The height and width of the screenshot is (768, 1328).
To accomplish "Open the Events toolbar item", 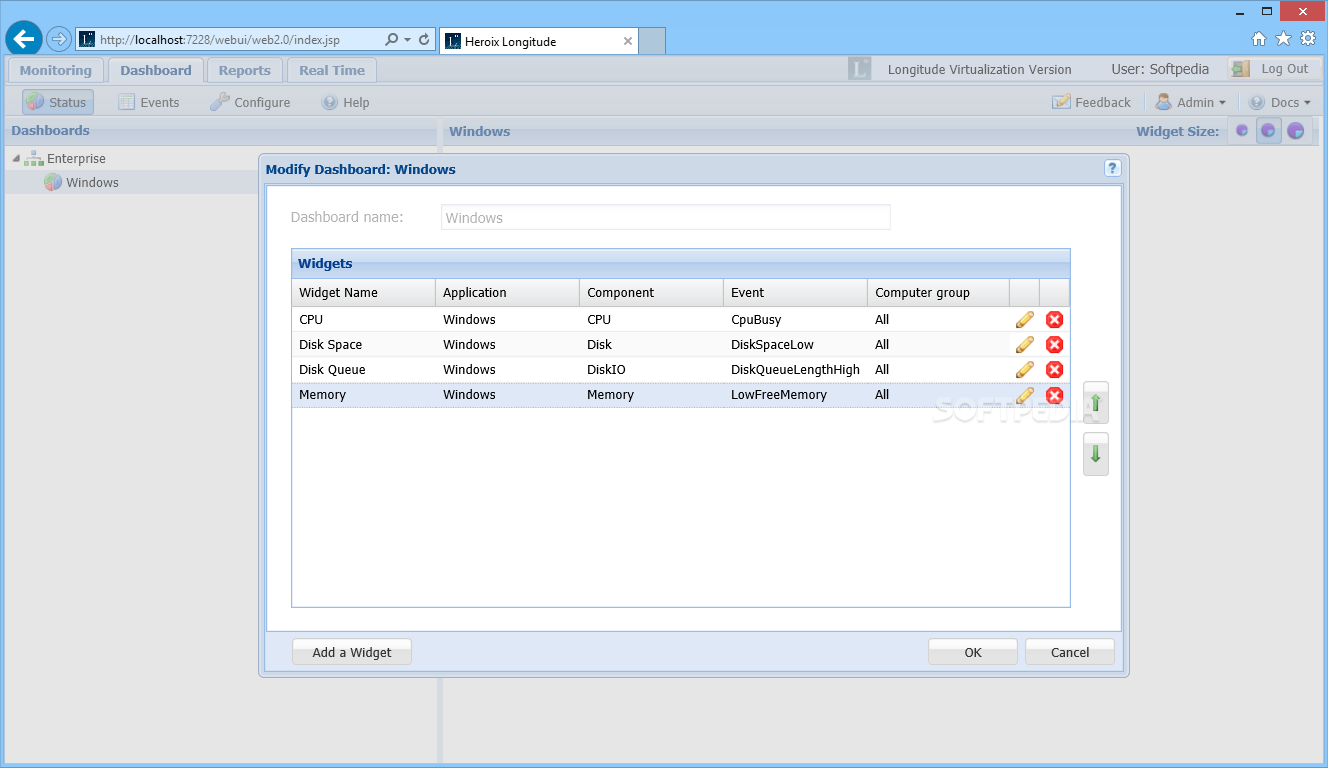I will (149, 102).
